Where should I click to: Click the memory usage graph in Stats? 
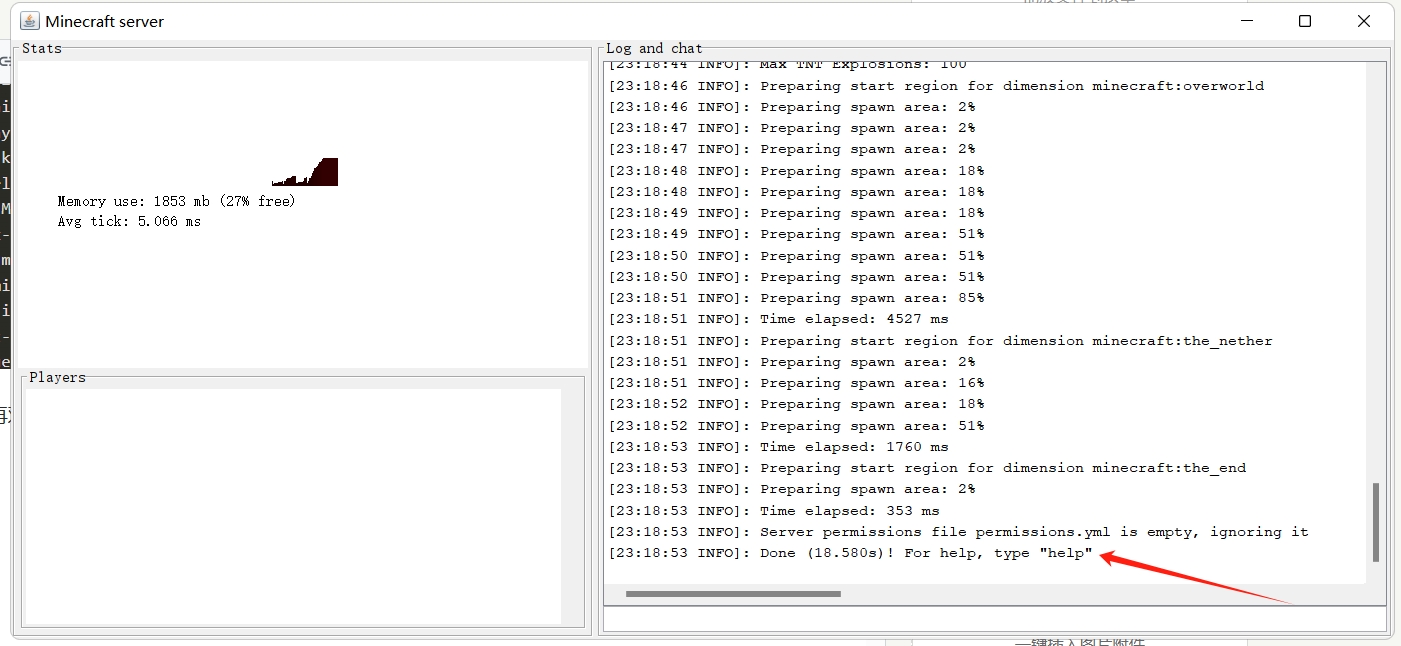tap(305, 172)
